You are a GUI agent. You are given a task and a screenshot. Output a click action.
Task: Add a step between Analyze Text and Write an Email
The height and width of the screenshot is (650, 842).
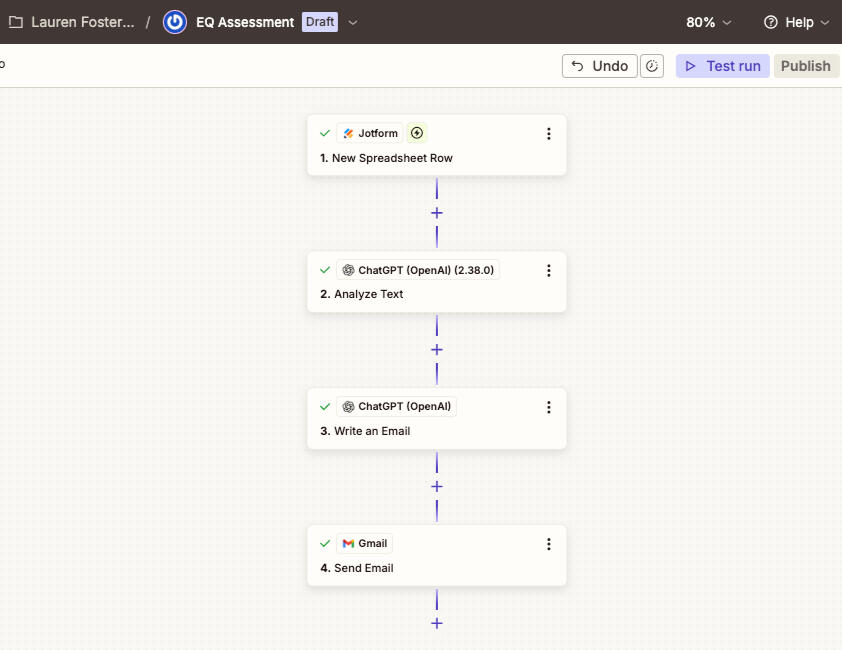click(437, 350)
